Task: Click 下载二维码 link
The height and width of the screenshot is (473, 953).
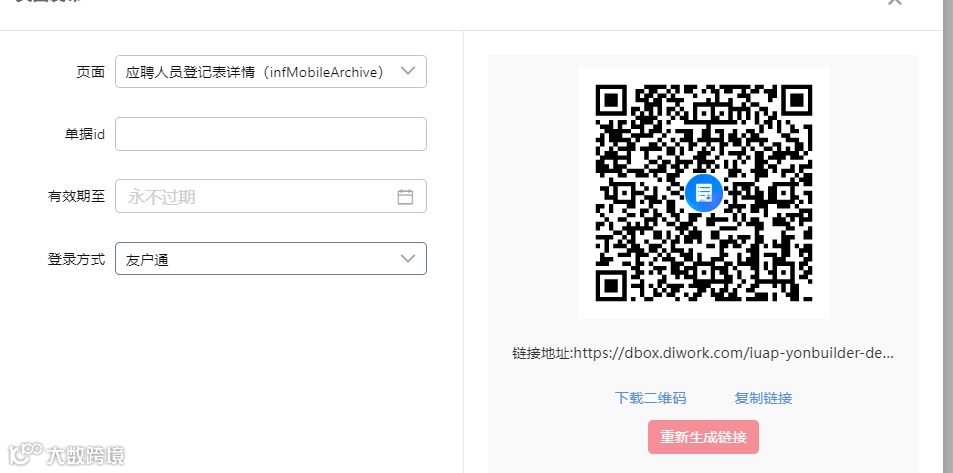Action: click(650, 398)
